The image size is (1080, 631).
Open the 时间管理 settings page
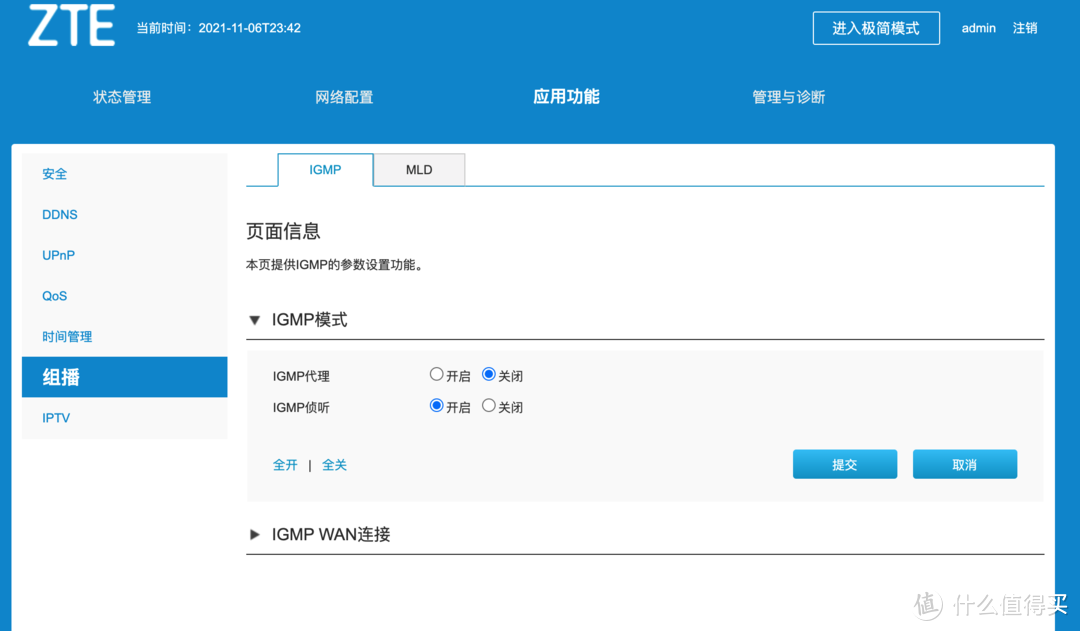pos(67,336)
